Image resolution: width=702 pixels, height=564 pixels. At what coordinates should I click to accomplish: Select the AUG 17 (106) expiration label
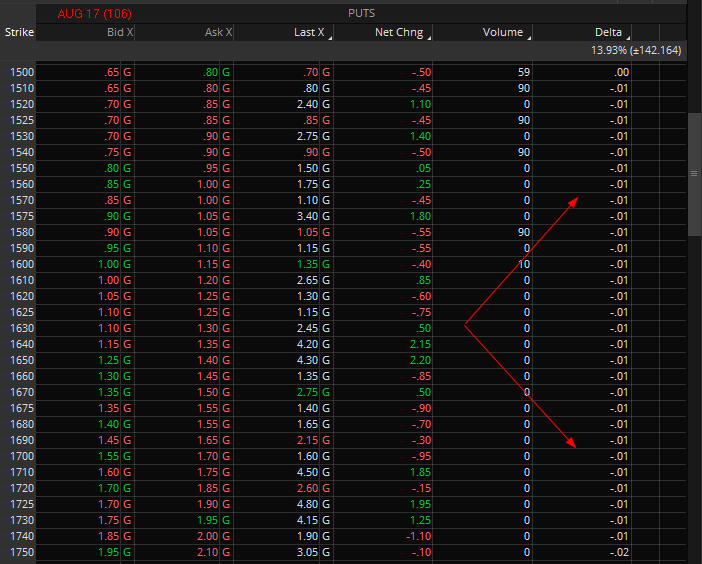[x=94, y=14]
